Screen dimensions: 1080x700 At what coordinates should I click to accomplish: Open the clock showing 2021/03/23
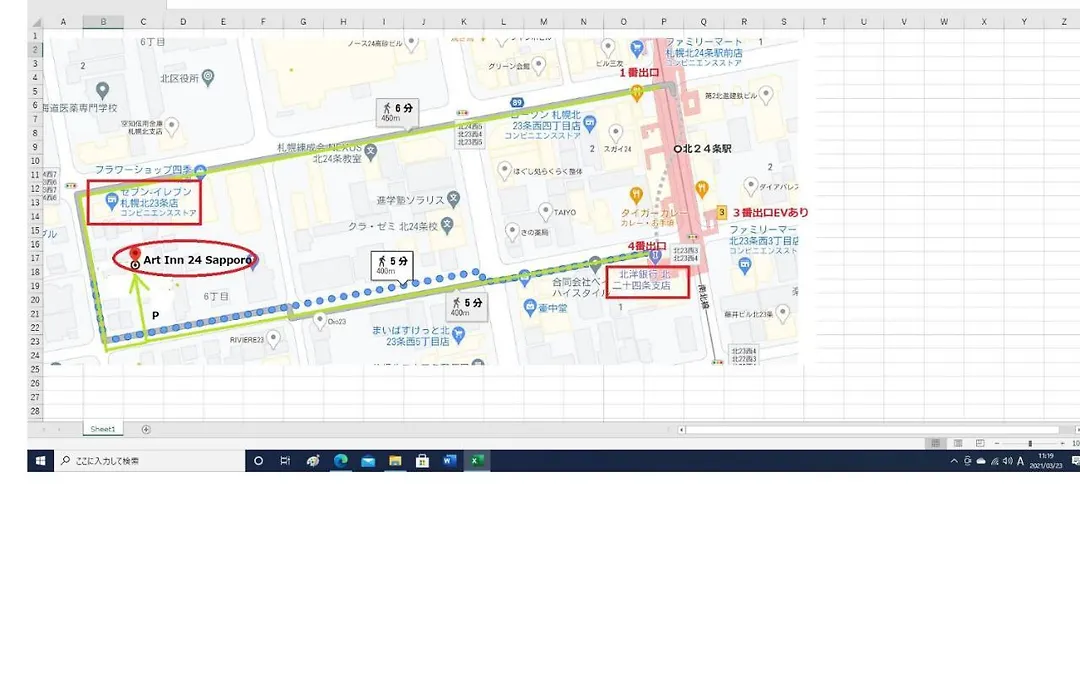click(1046, 461)
